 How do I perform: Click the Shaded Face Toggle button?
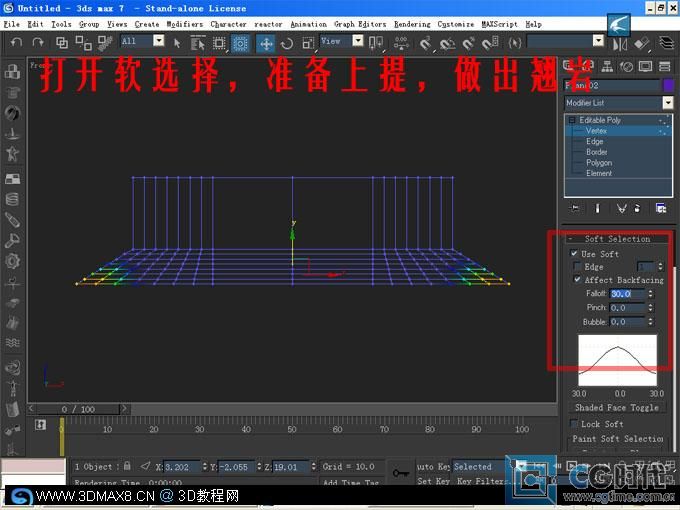[617, 408]
